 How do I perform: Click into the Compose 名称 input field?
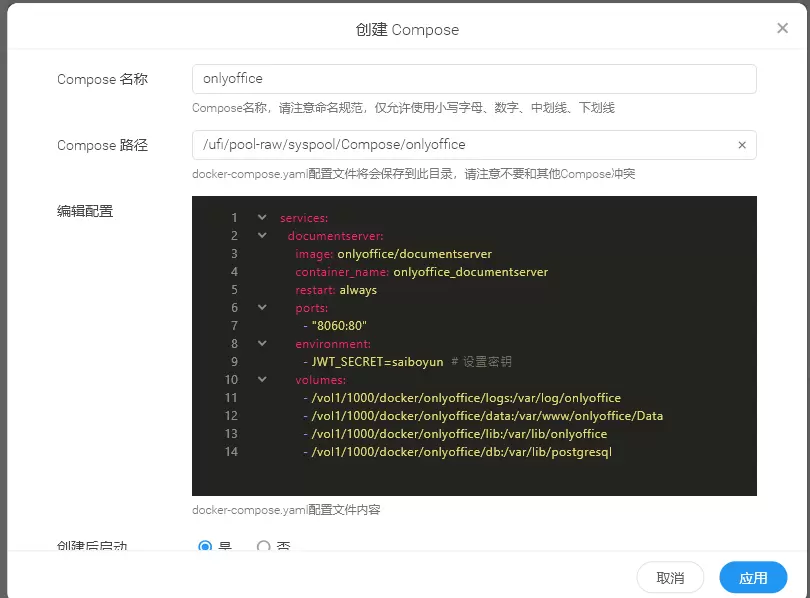[x=473, y=79]
